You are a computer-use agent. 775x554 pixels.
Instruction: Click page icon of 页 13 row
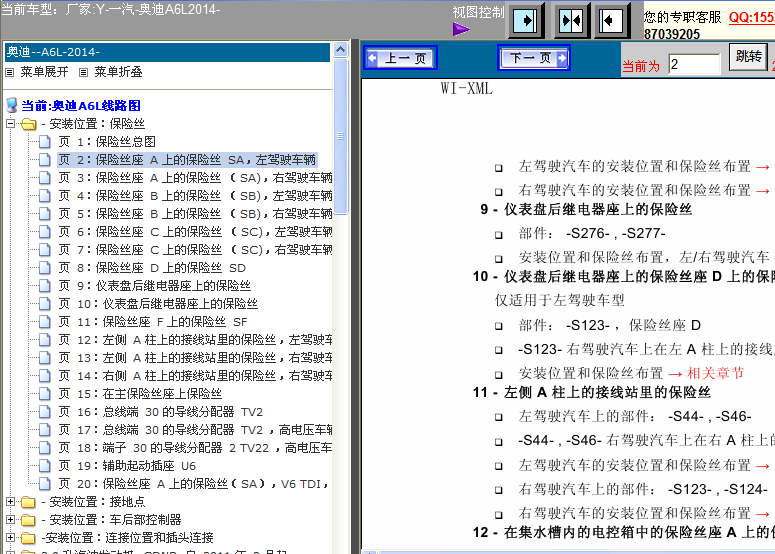point(44,357)
